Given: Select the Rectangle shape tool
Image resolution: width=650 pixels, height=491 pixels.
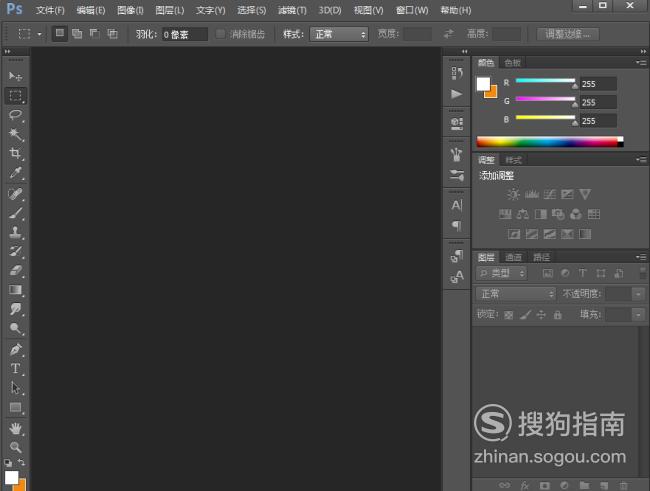Looking at the screenshot, I should (16, 408).
